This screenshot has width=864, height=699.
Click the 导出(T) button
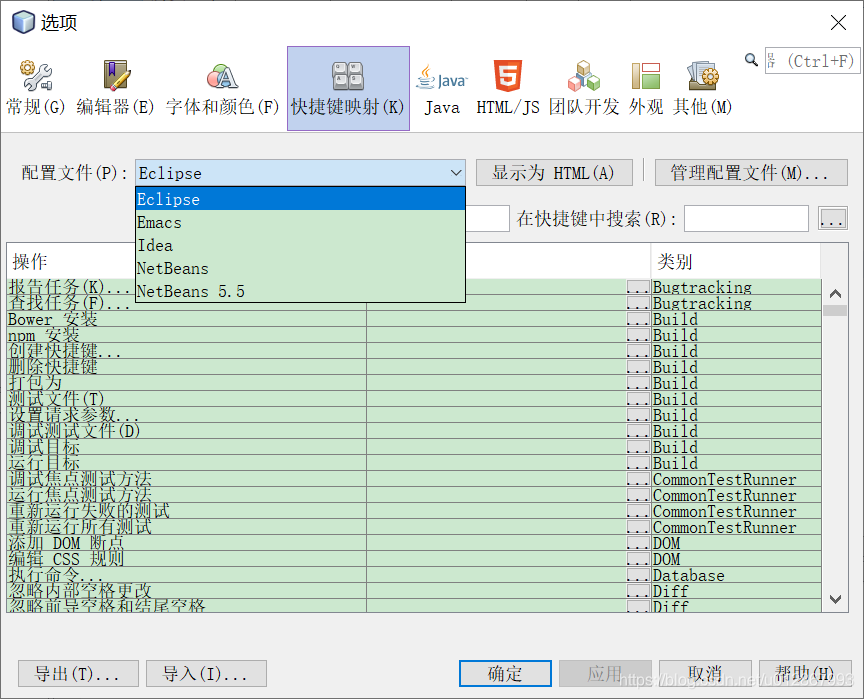click(77, 673)
